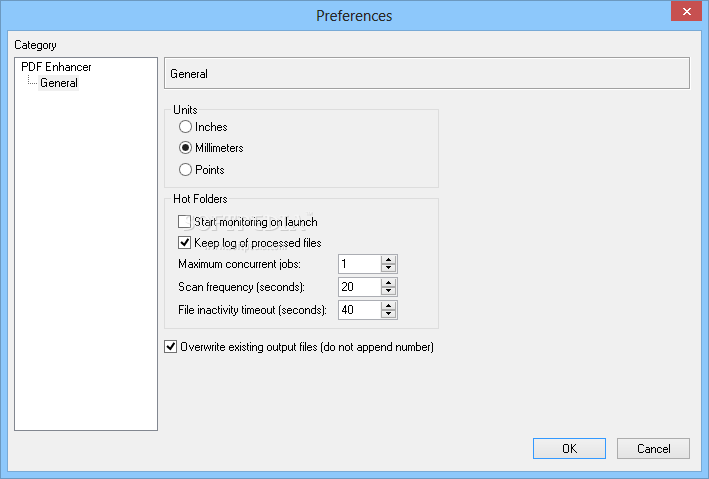Close the Preferences window
Image resolution: width=709 pixels, height=479 pixels.
686,11
